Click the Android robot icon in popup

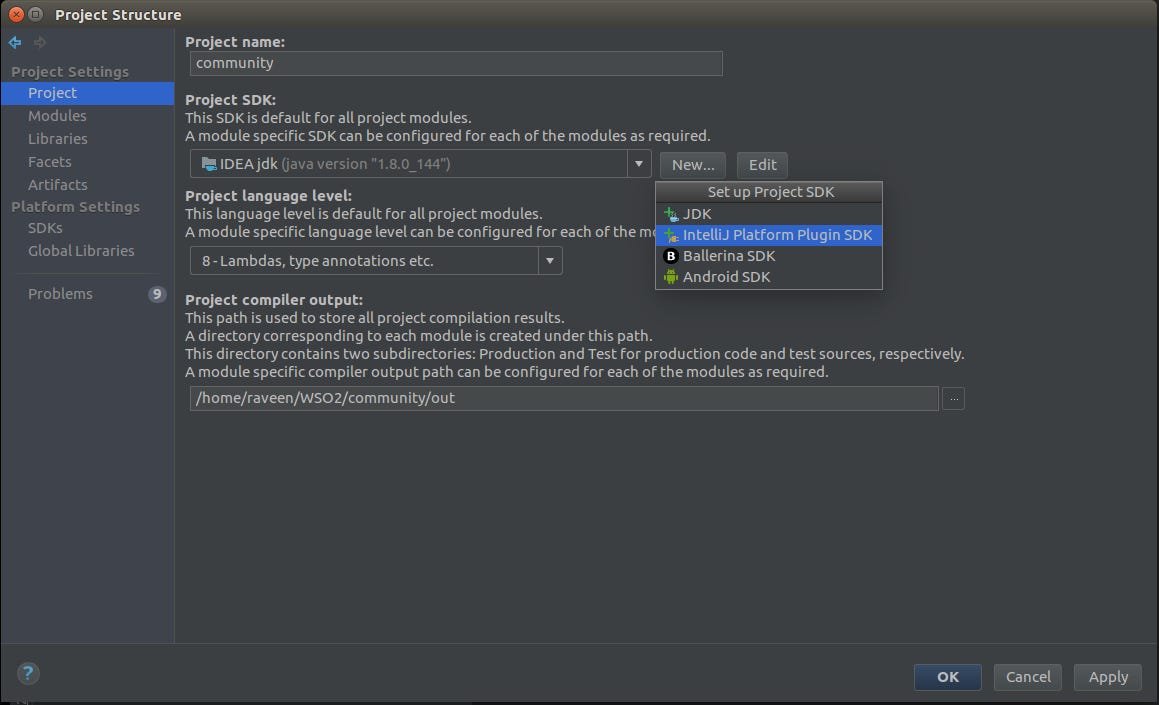[670, 277]
